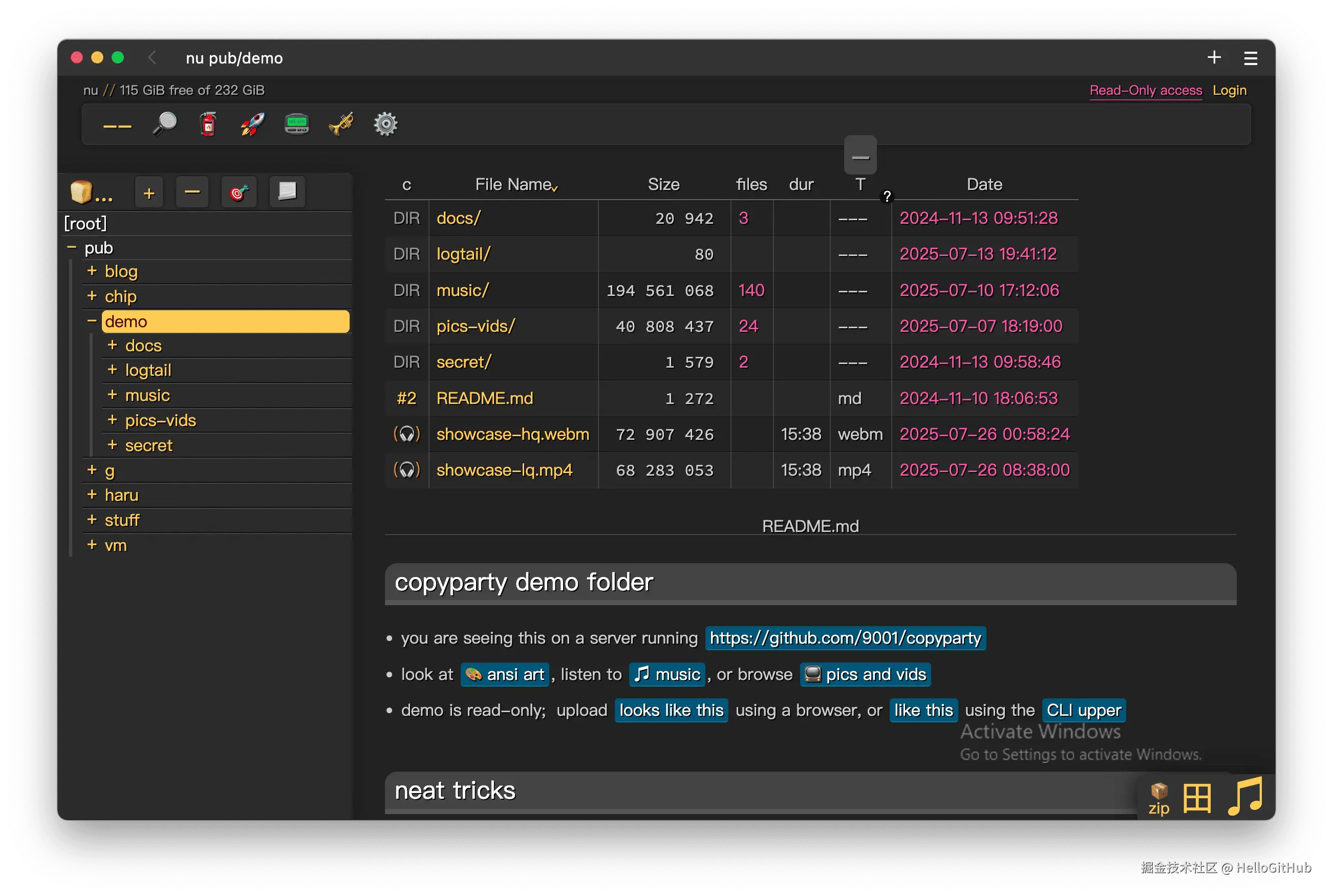Screen dimensions: 1333x896
Task: Open the gear settings panel
Action: 385,123
